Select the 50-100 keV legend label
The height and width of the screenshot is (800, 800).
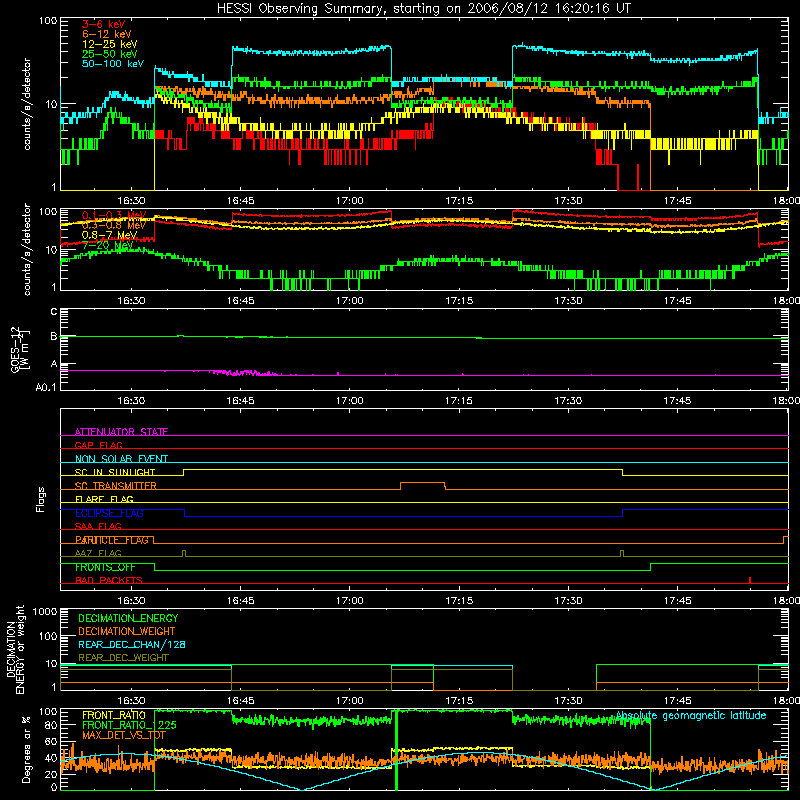113,63
